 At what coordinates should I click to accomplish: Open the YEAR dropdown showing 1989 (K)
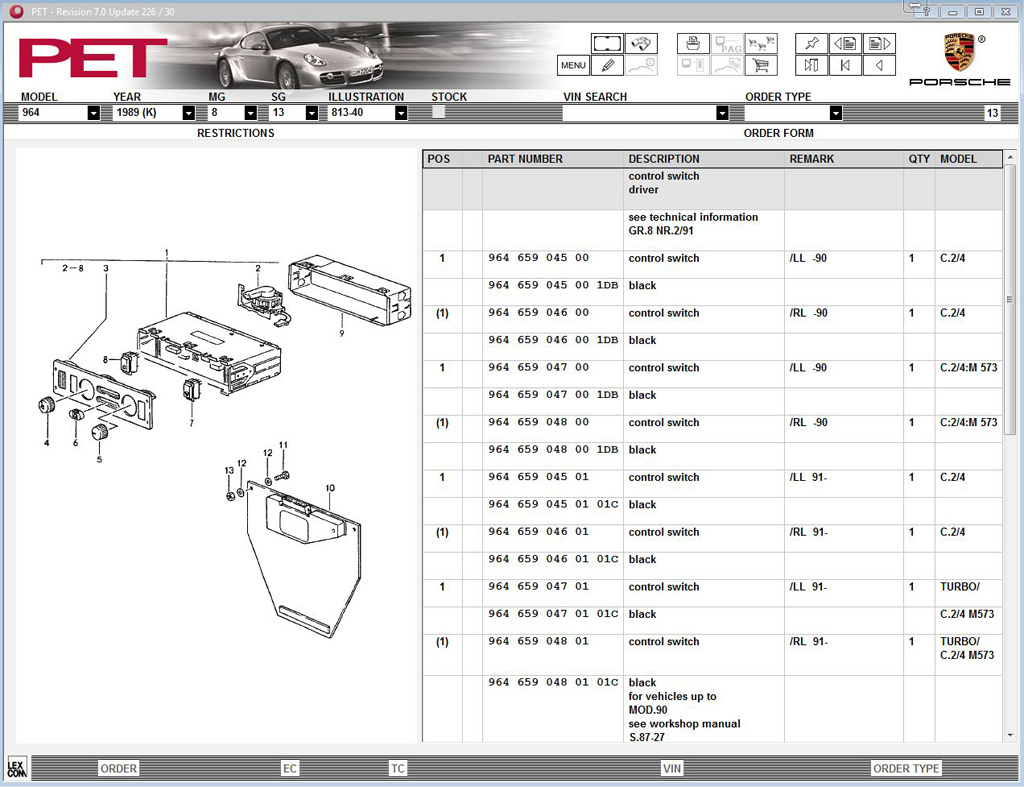[188, 113]
